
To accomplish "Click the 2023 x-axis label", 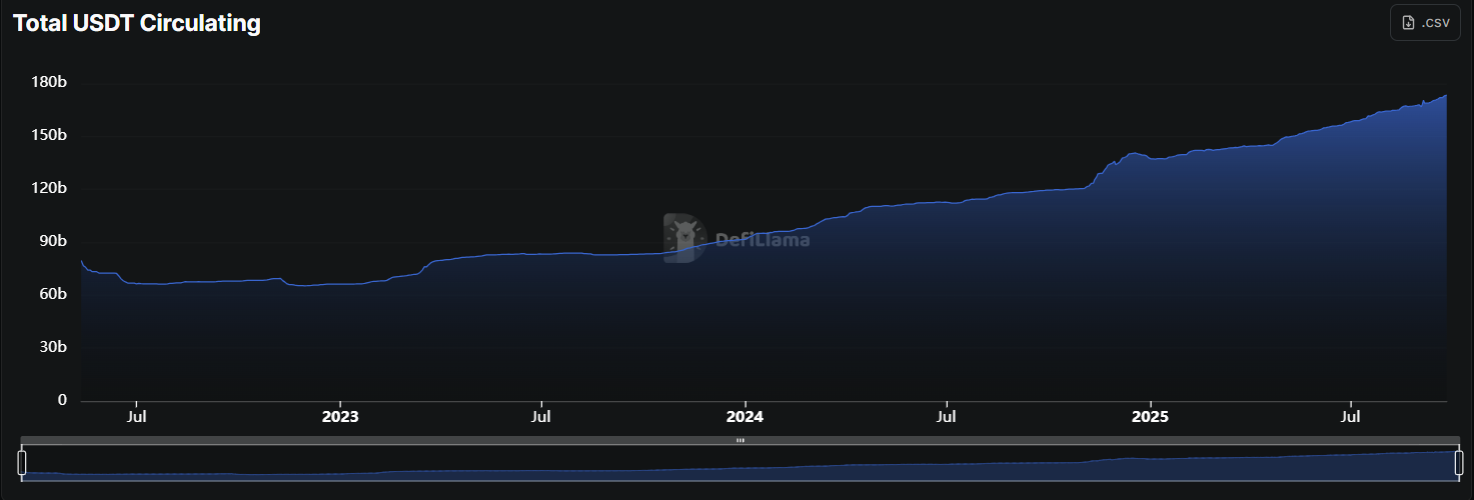I will pyautogui.click(x=340, y=415).
